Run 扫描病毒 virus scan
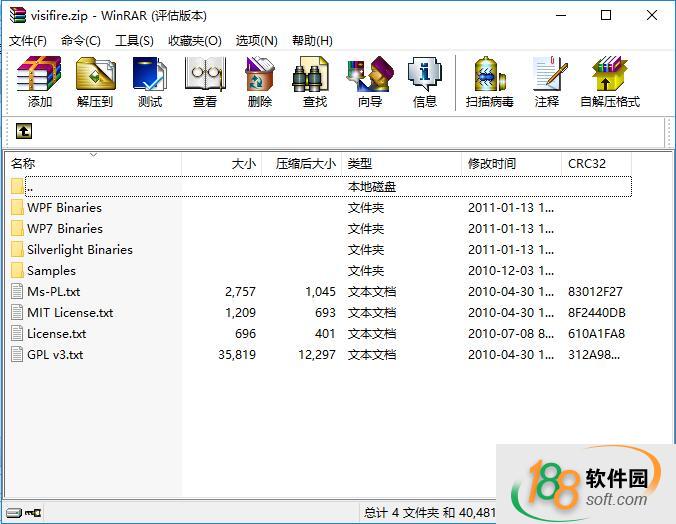The height and width of the screenshot is (524, 676). (x=490, y=80)
